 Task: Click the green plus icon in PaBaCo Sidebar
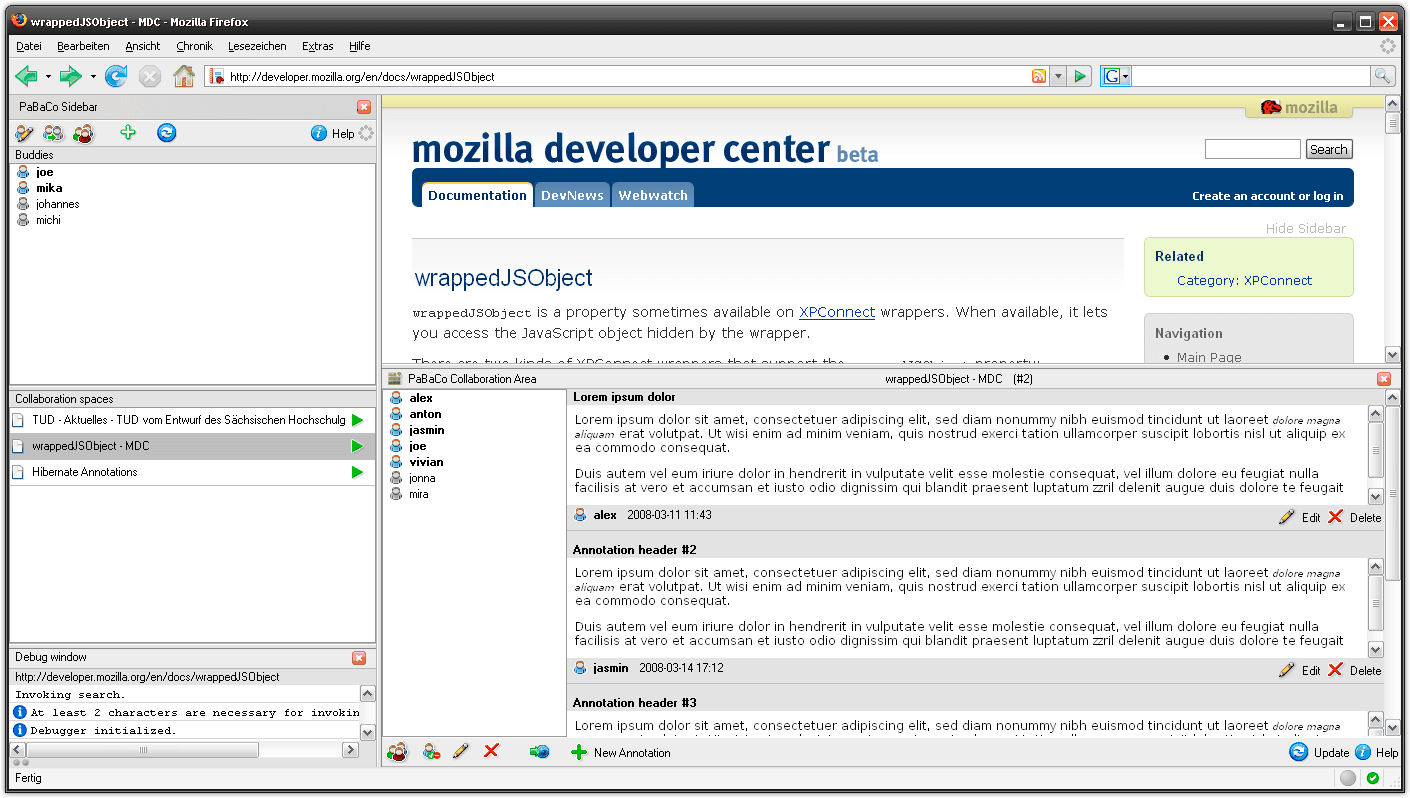pyautogui.click(x=127, y=133)
